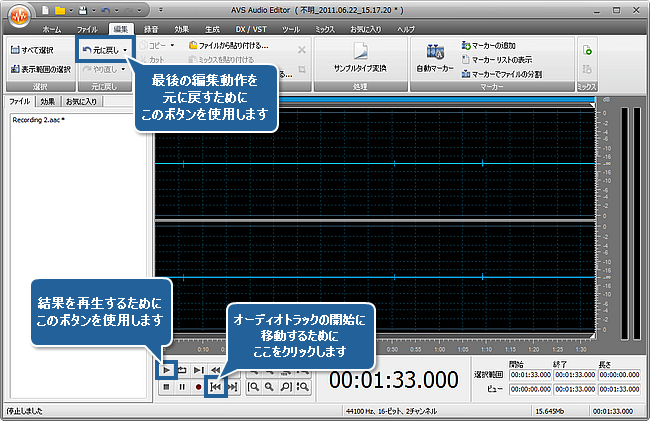The image size is (650, 421).
Task: Open the ヘルプ ribbon tab
Action: pos(406,29)
